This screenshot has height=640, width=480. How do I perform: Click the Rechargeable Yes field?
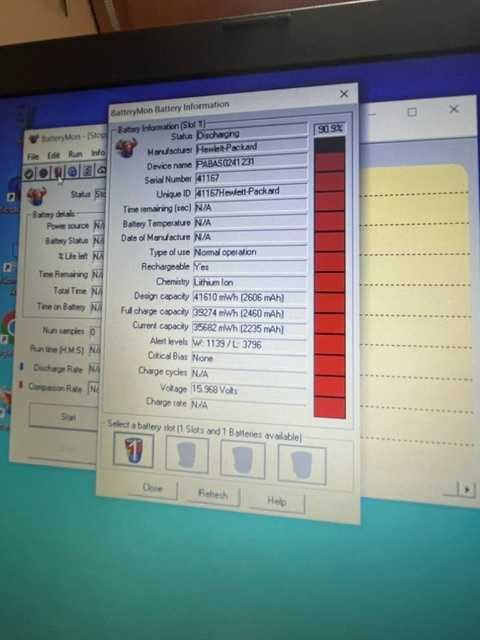point(250,267)
